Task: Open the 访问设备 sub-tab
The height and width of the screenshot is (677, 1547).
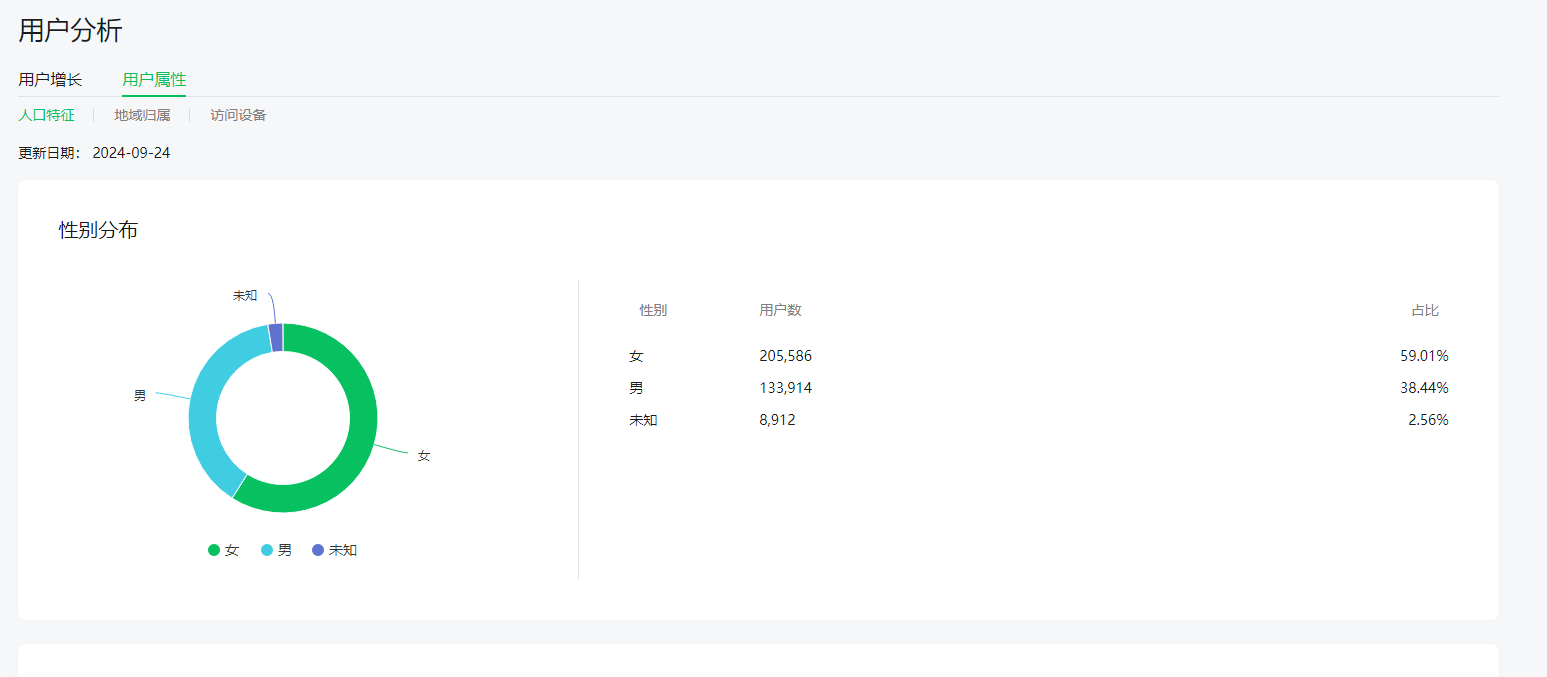Action: point(238,115)
